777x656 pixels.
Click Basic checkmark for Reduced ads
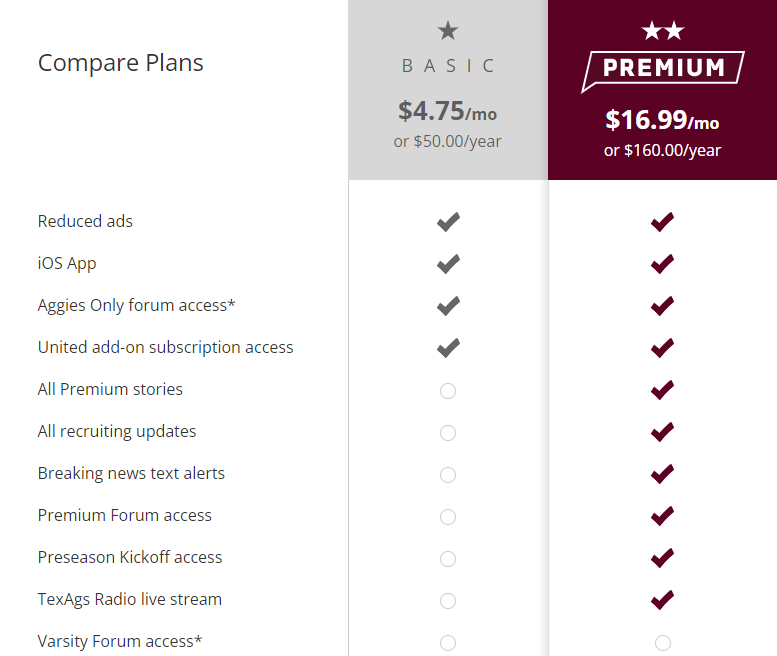click(x=448, y=221)
